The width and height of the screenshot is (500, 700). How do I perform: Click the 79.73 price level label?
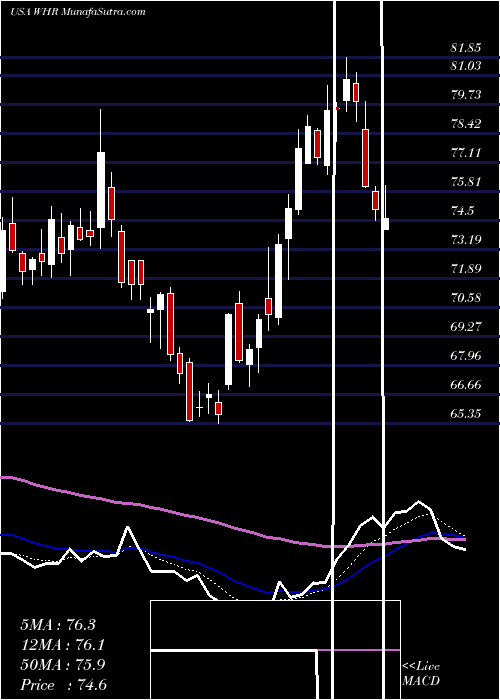point(466,95)
